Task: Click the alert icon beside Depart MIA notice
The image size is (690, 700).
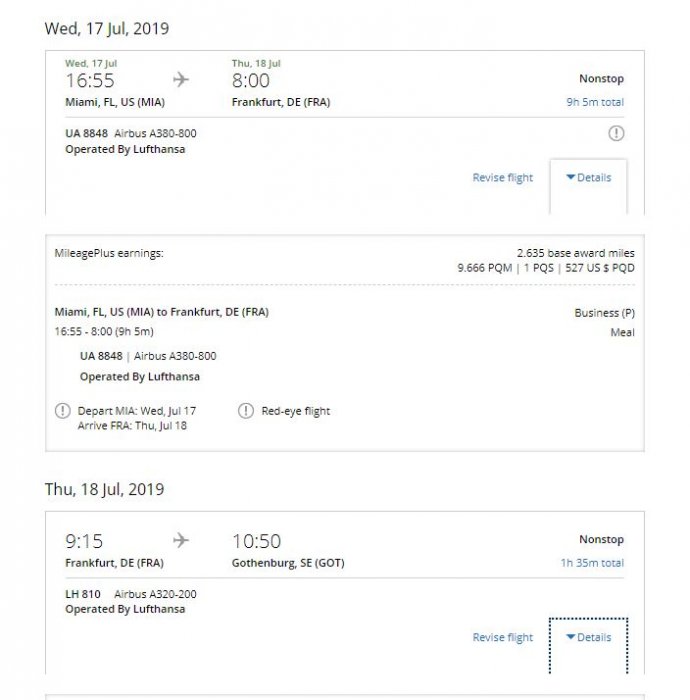Action: click(x=64, y=411)
